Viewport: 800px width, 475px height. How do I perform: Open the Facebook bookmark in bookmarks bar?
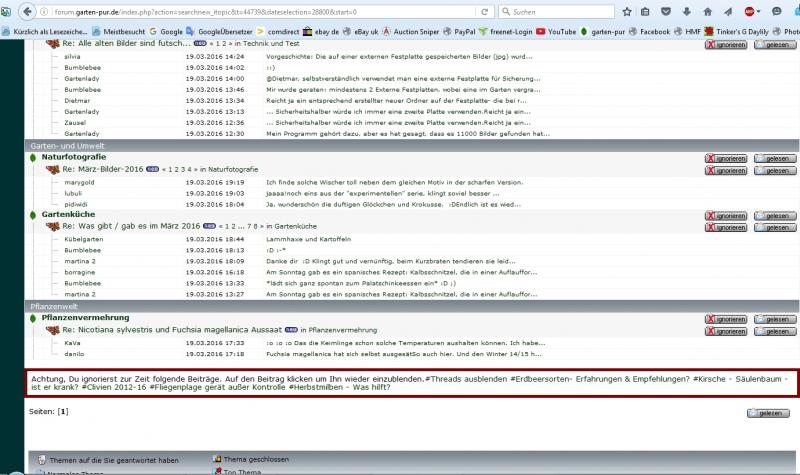click(655, 31)
